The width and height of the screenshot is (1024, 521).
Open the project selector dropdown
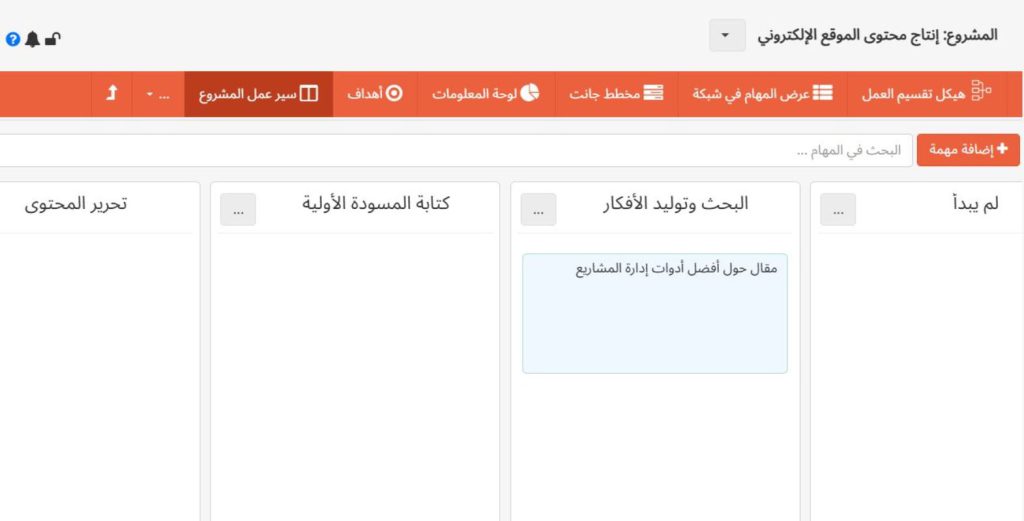727,35
